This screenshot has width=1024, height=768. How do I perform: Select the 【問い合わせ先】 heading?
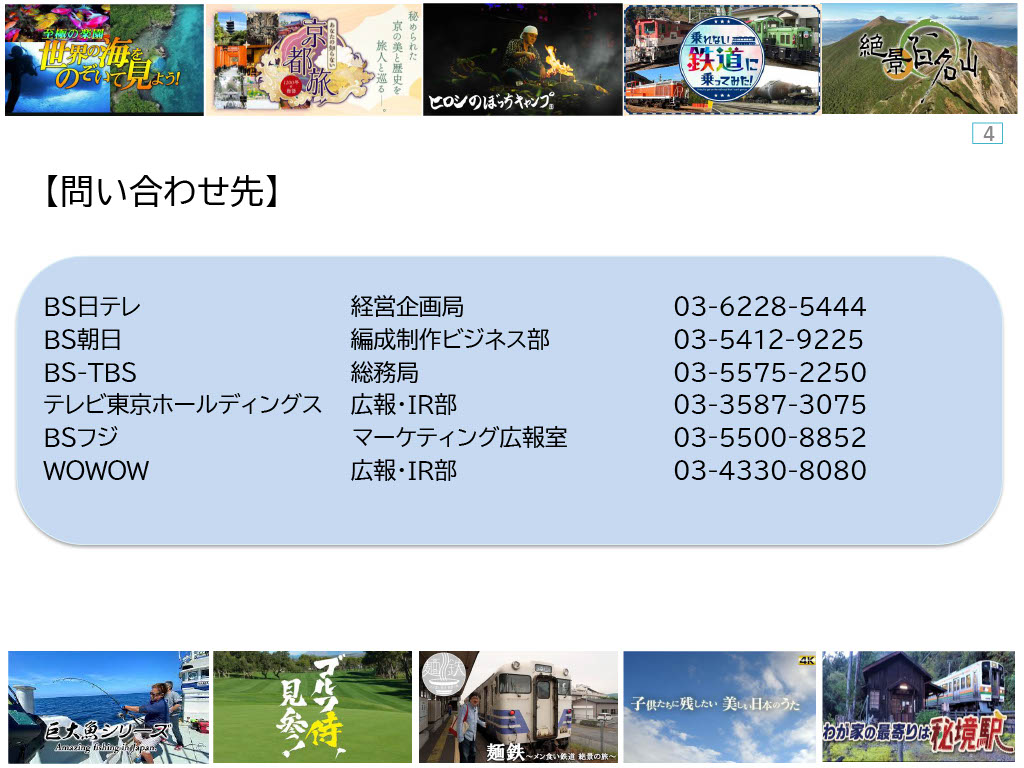(x=160, y=192)
